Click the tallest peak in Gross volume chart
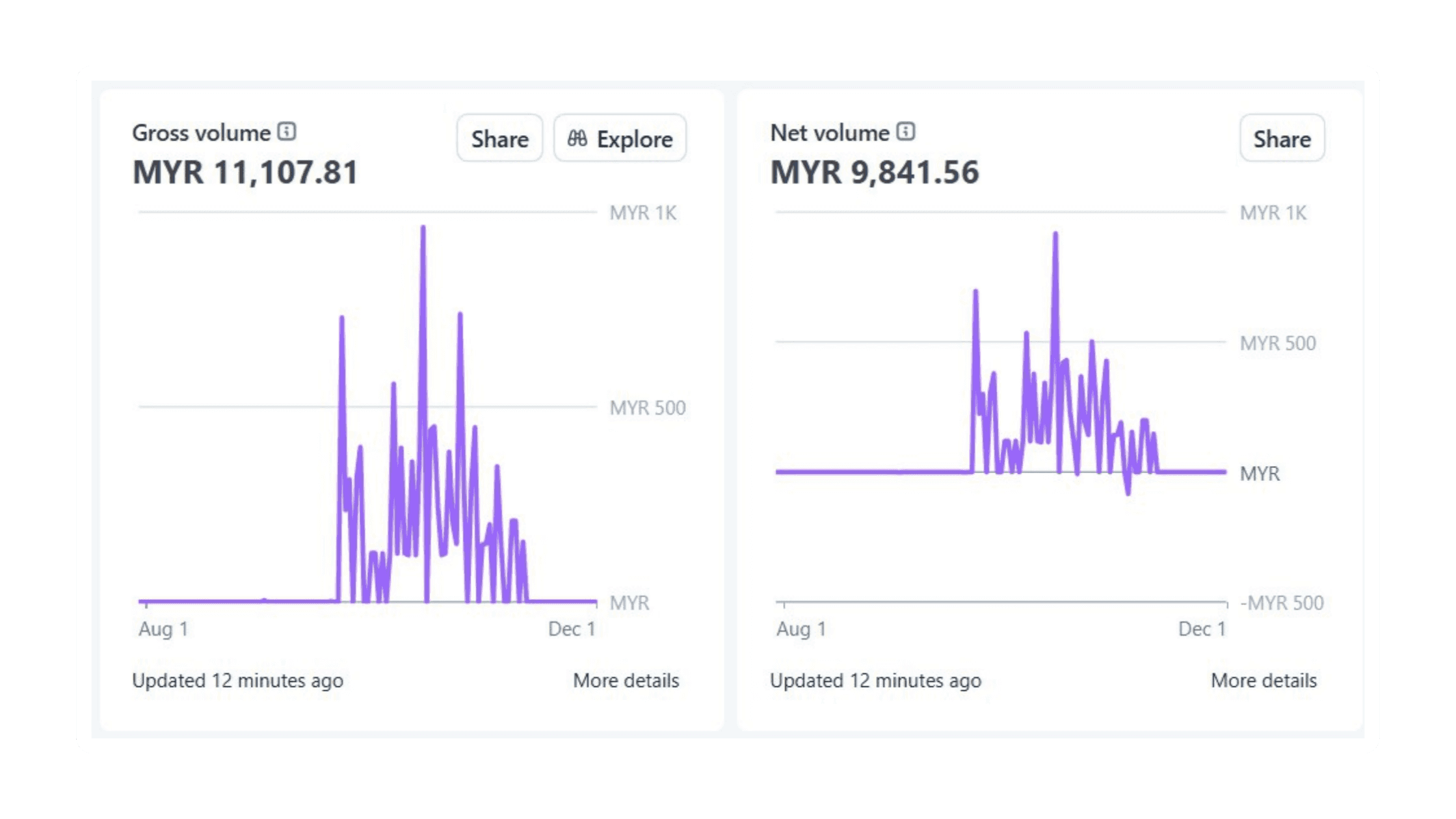 [x=423, y=229]
